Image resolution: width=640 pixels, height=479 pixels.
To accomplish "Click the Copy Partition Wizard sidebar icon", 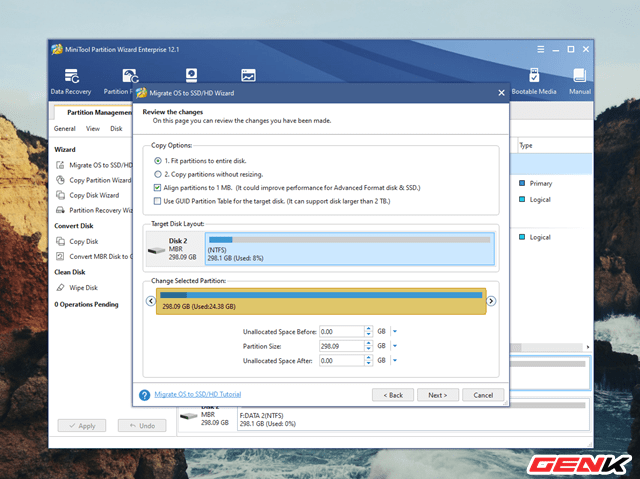I will pyautogui.click(x=60, y=180).
